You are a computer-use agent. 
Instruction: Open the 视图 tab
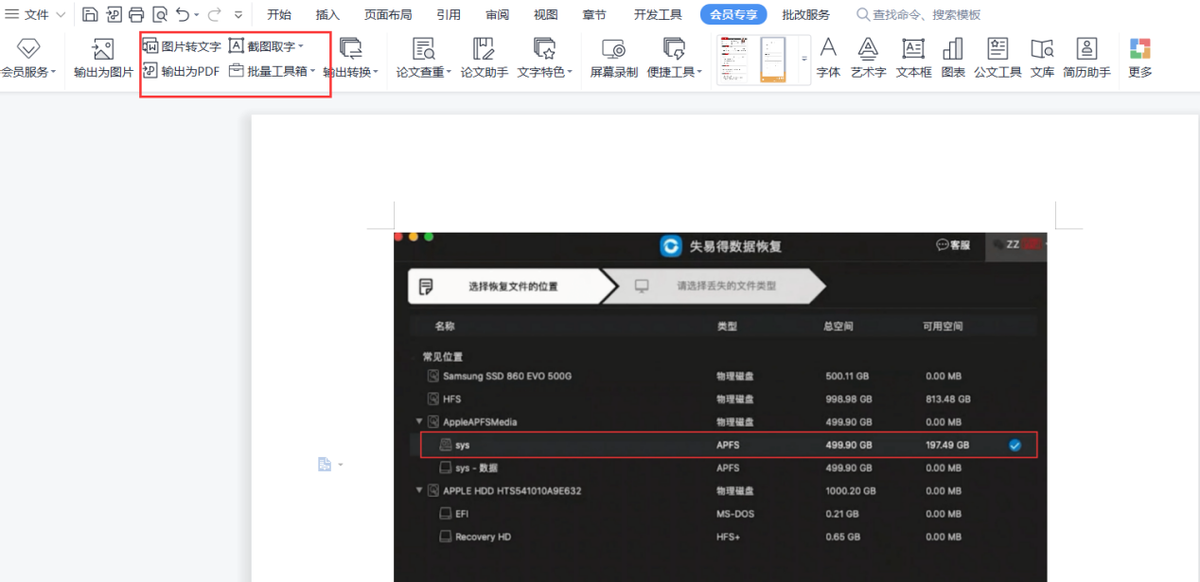(546, 14)
